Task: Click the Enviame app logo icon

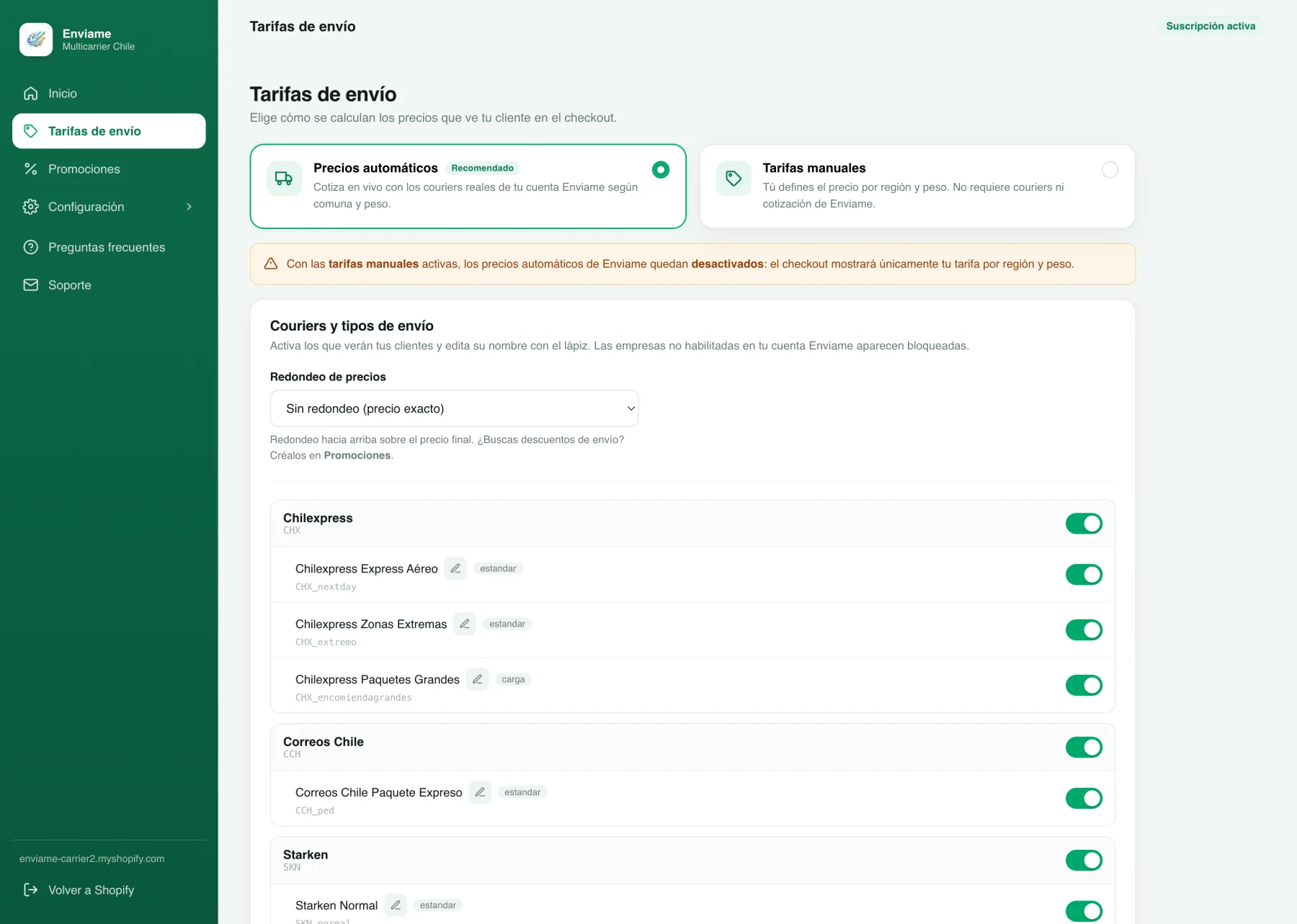Action: pyautogui.click(x=36, y=40)
